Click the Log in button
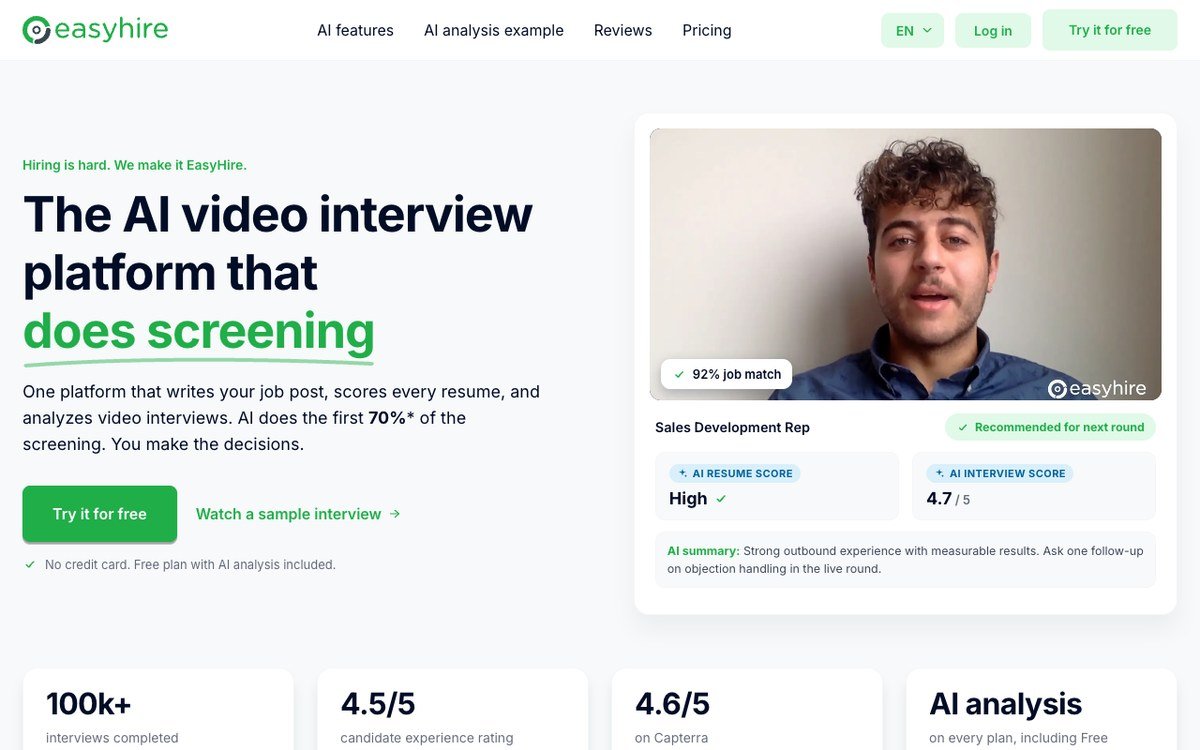The height and width of the screenshot is (750, 1200). click(x=993, y=31)
